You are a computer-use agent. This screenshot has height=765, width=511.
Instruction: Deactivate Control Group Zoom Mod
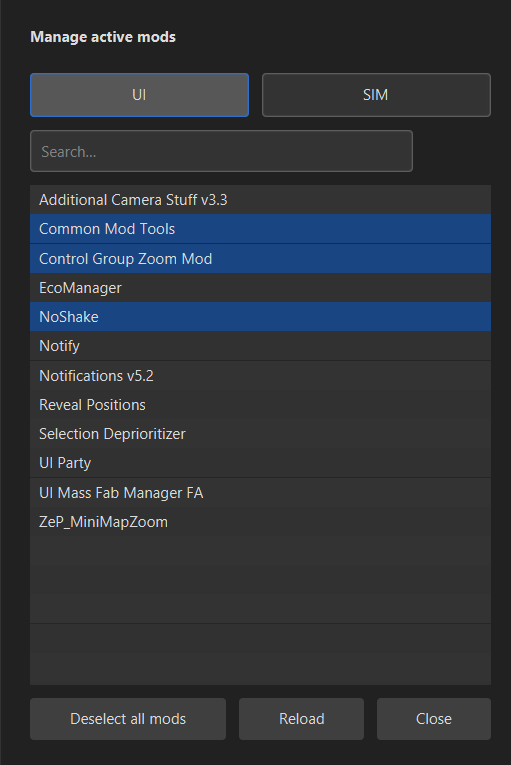[261, 259]
